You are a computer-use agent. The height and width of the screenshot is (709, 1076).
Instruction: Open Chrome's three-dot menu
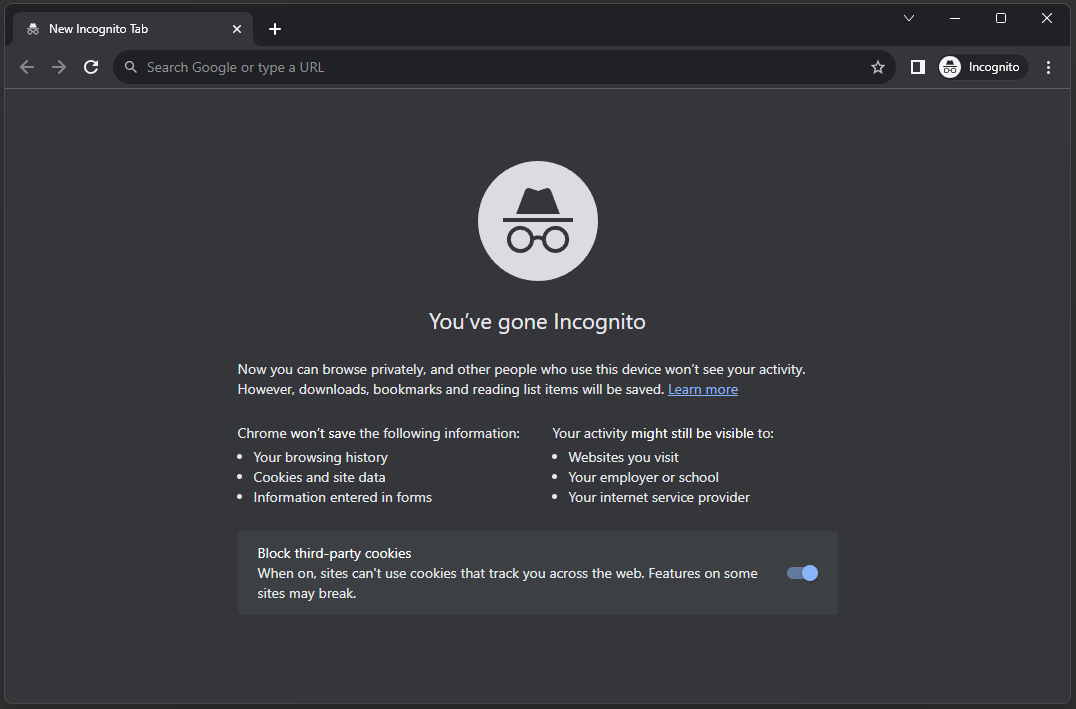(x=1048, y=67)
